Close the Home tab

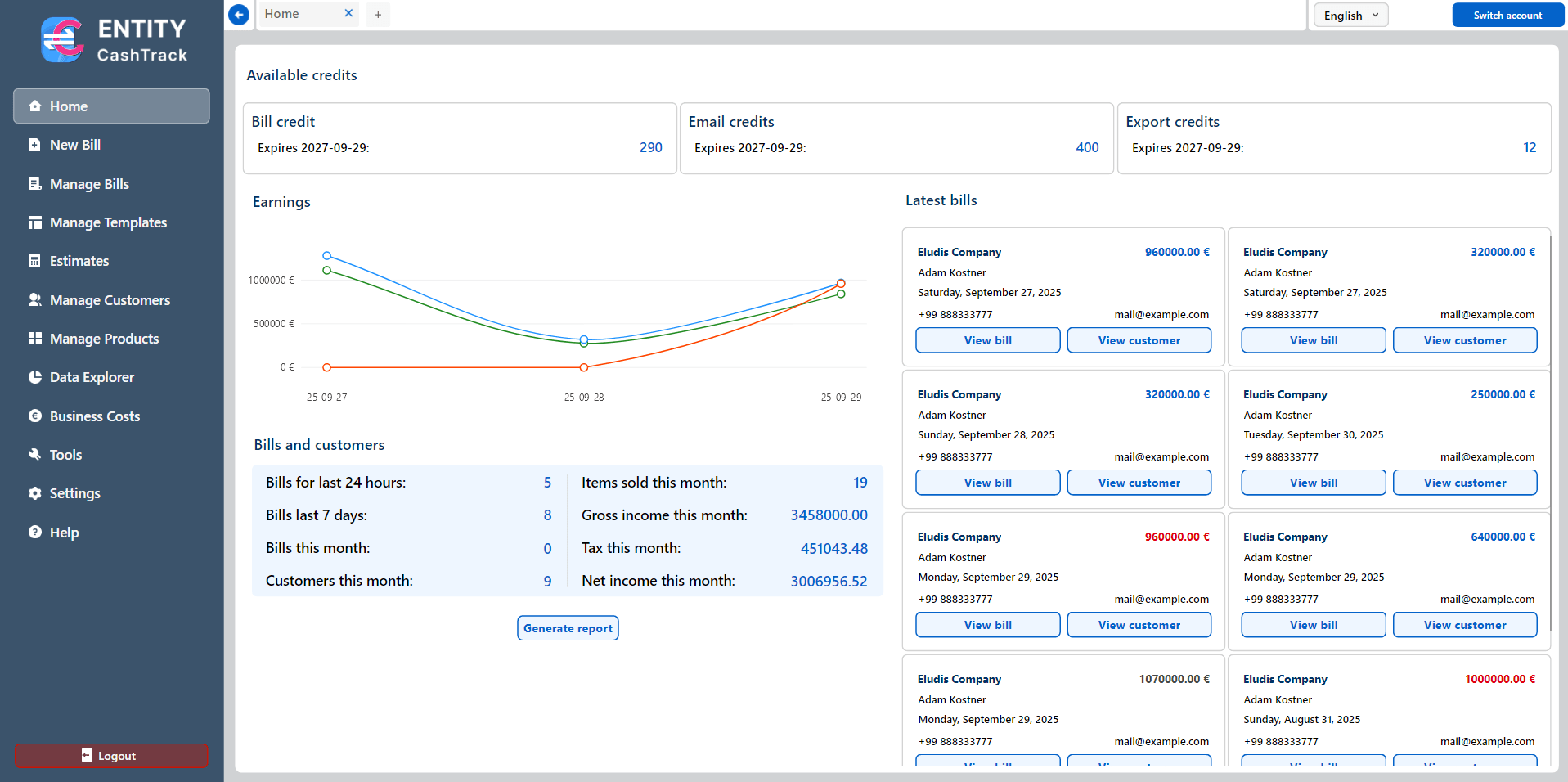point(348,14)
